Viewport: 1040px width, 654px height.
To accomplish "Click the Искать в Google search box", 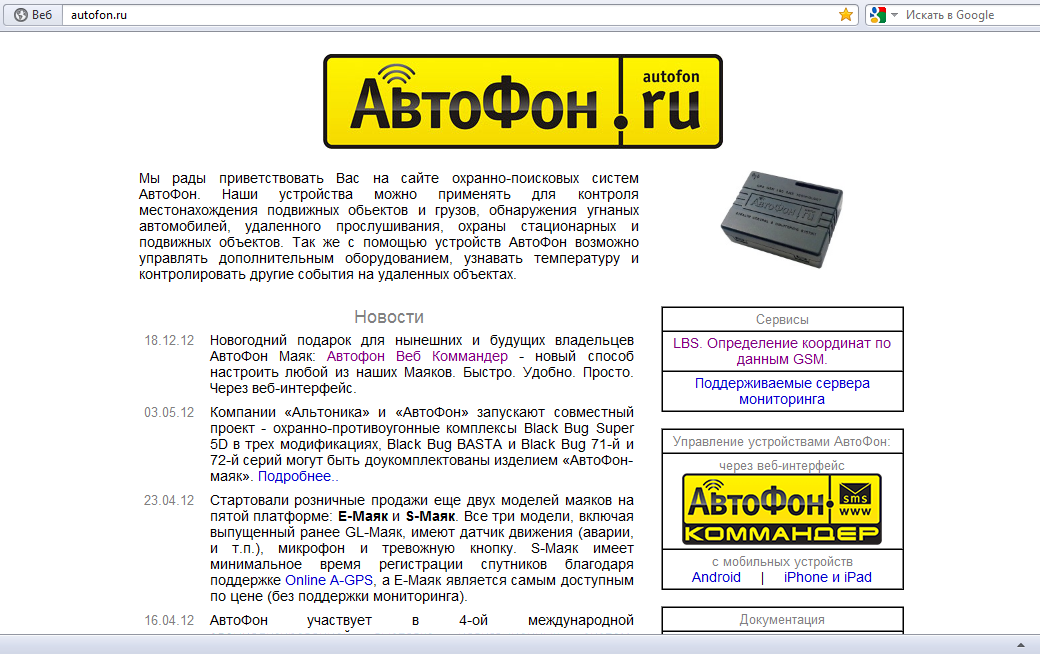I will (x=965, y=15).
